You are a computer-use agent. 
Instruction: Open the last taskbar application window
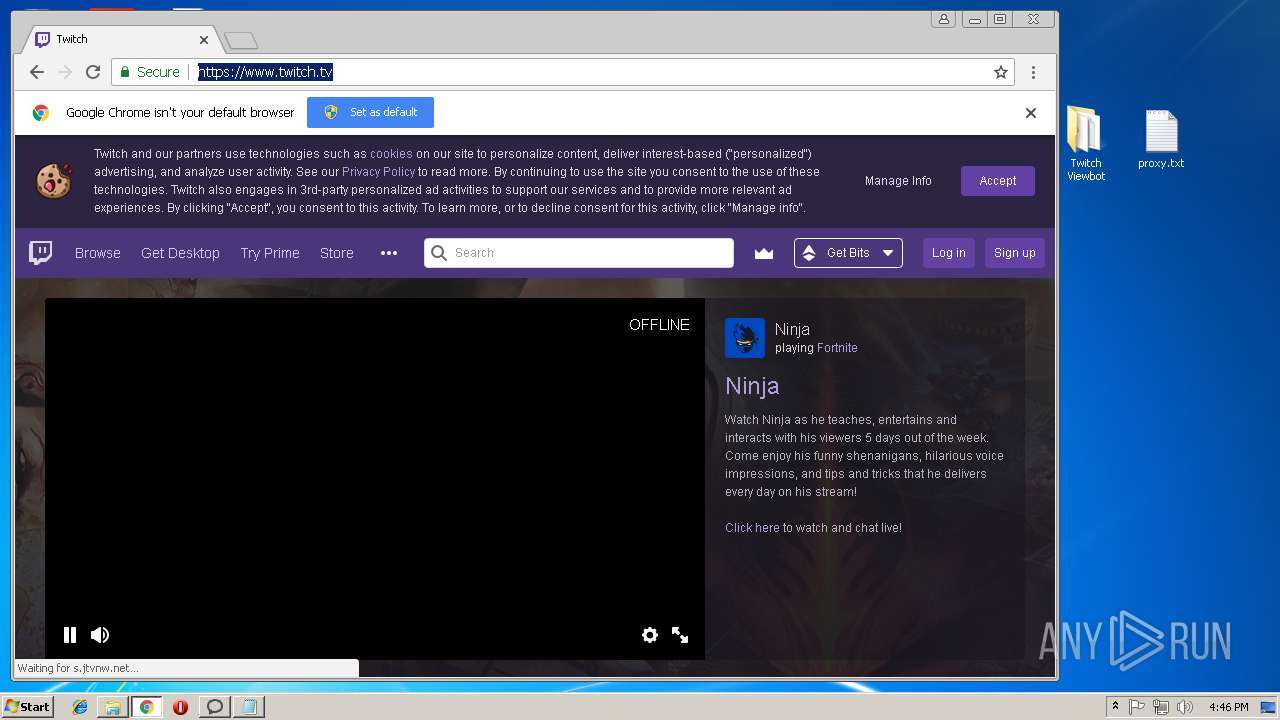(248, 707)
